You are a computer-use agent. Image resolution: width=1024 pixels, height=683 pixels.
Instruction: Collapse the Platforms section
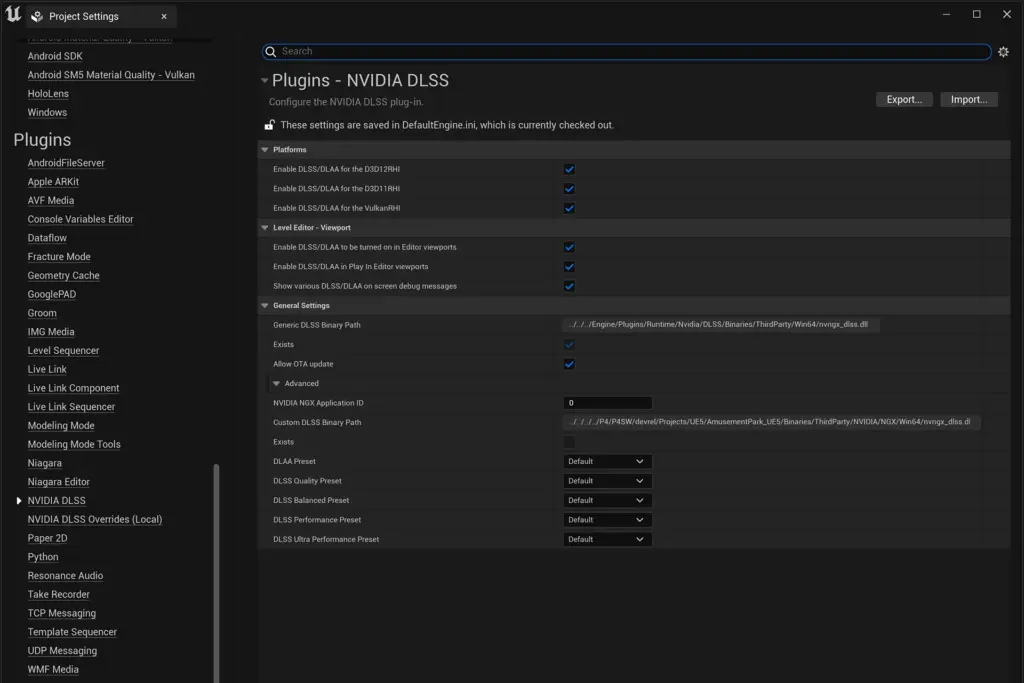pyautogui.click(x=264, y=150)
